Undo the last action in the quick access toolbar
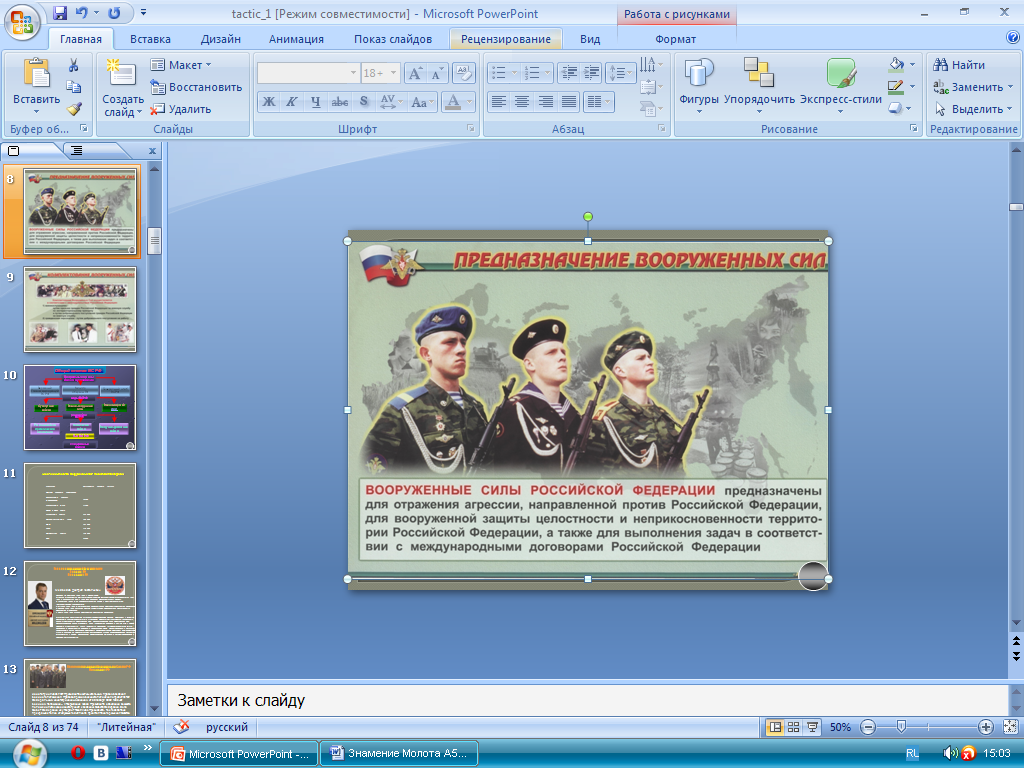The width and height of the screenshot is (1024, 768). 82,12
